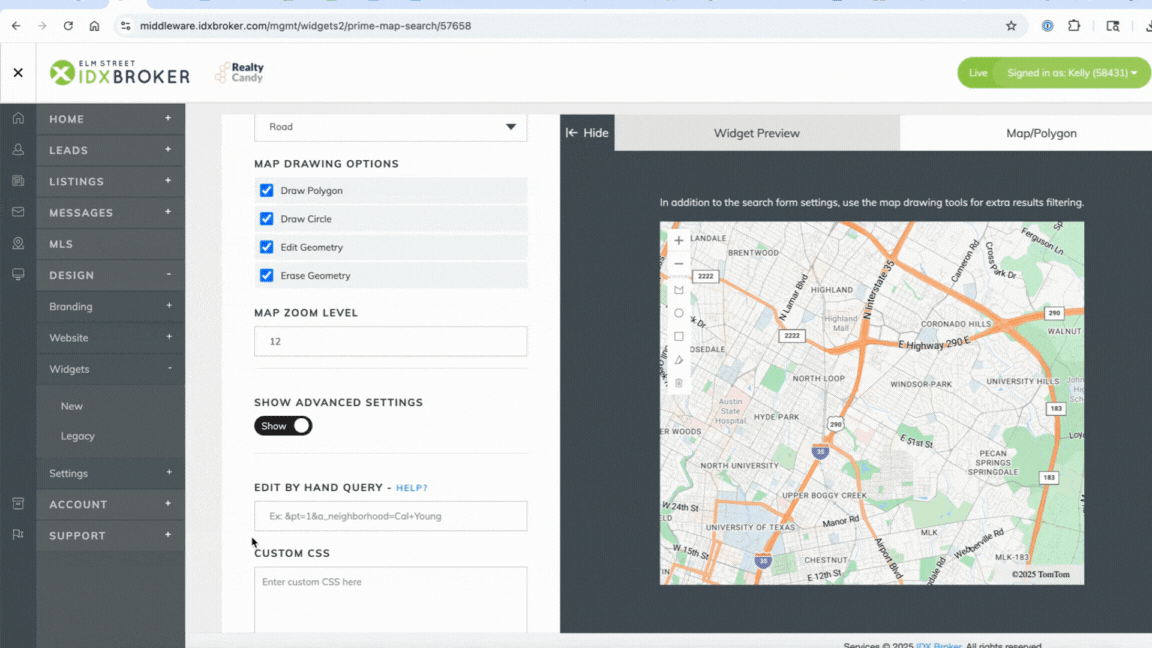The height and width of the screenshot is (648, 1152).
Task: Click the Listings sidebar icon
Action: [x=18, y=181]
